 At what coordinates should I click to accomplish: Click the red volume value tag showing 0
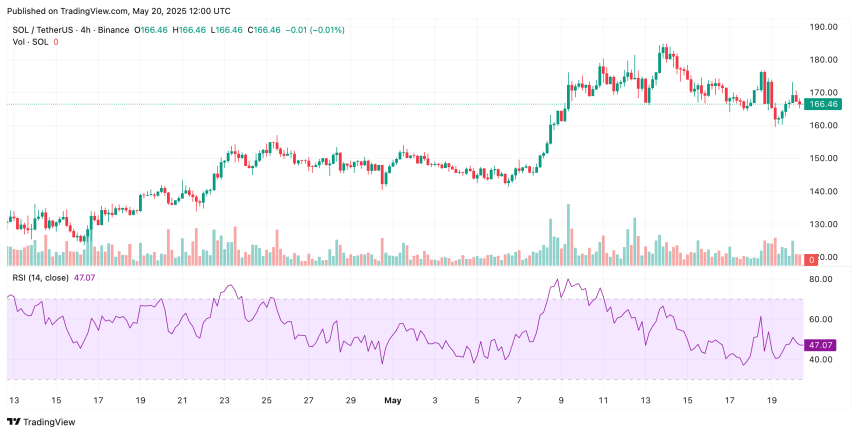811,259
